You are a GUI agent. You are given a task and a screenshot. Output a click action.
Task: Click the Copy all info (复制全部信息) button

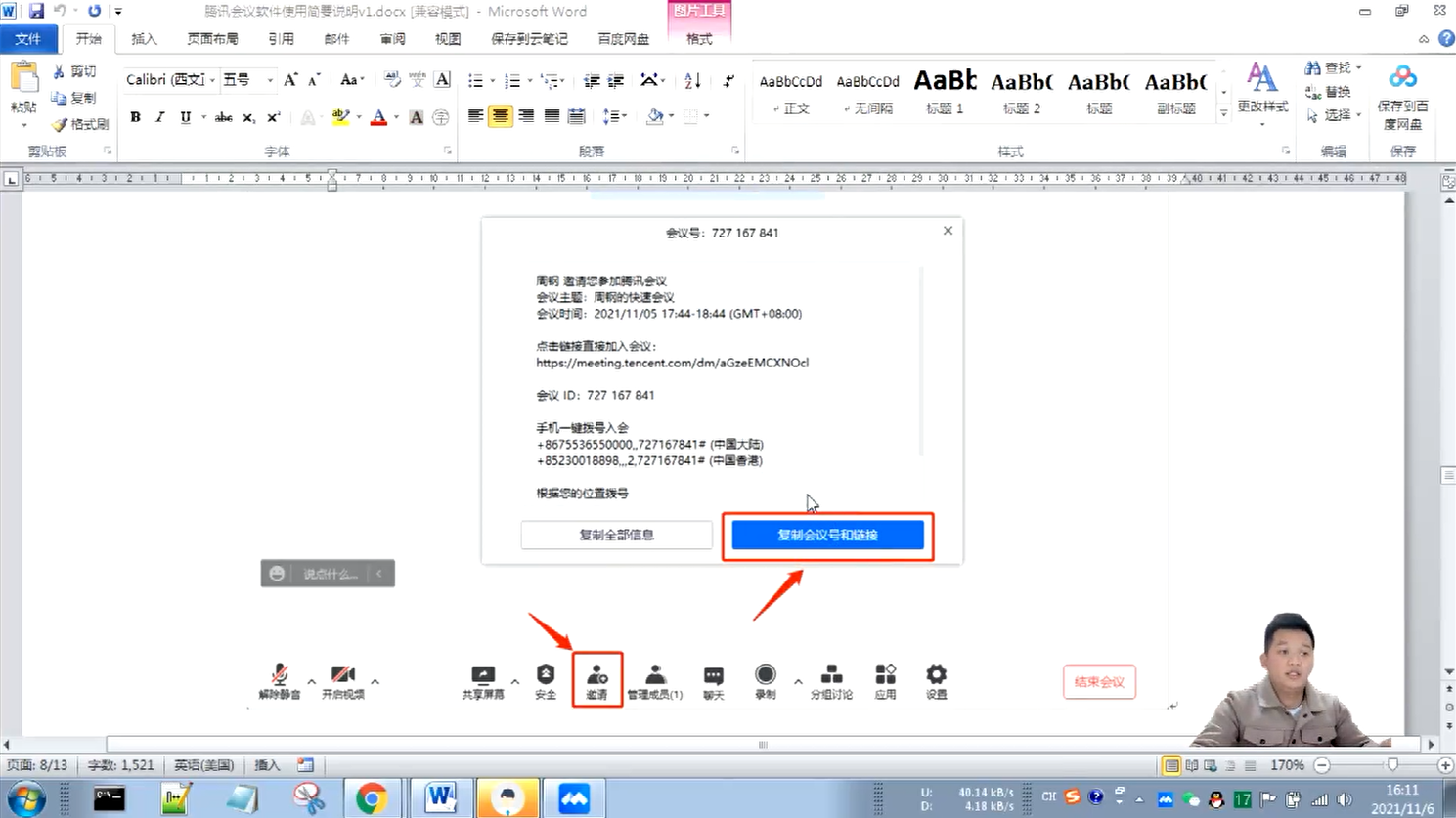[x=616, y=535]
